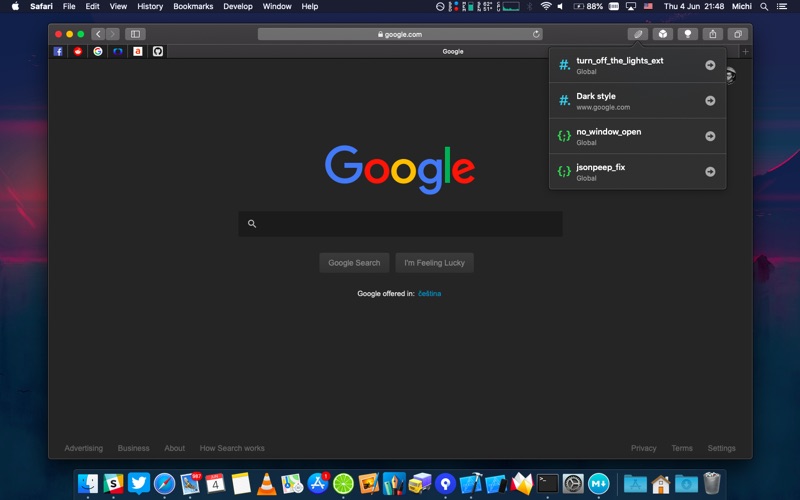
Task: Open Spotlight search in the menu bar
Action: click(x=764, y=6)
